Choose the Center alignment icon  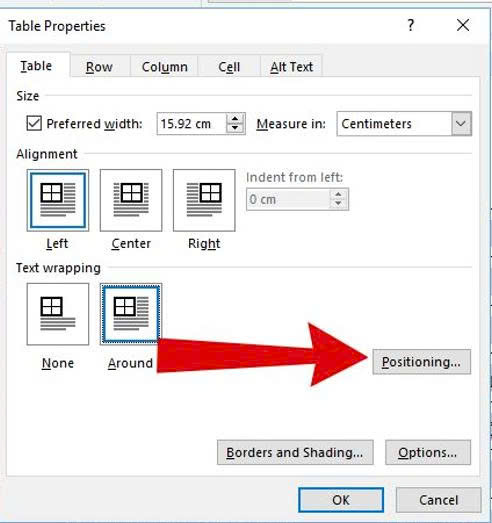[x=131, y=200]
